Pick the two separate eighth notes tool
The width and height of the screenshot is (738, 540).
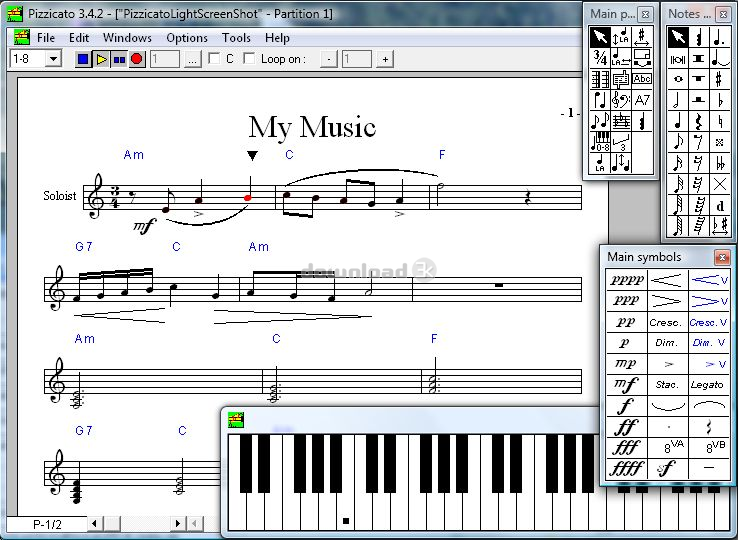[600, 121]
